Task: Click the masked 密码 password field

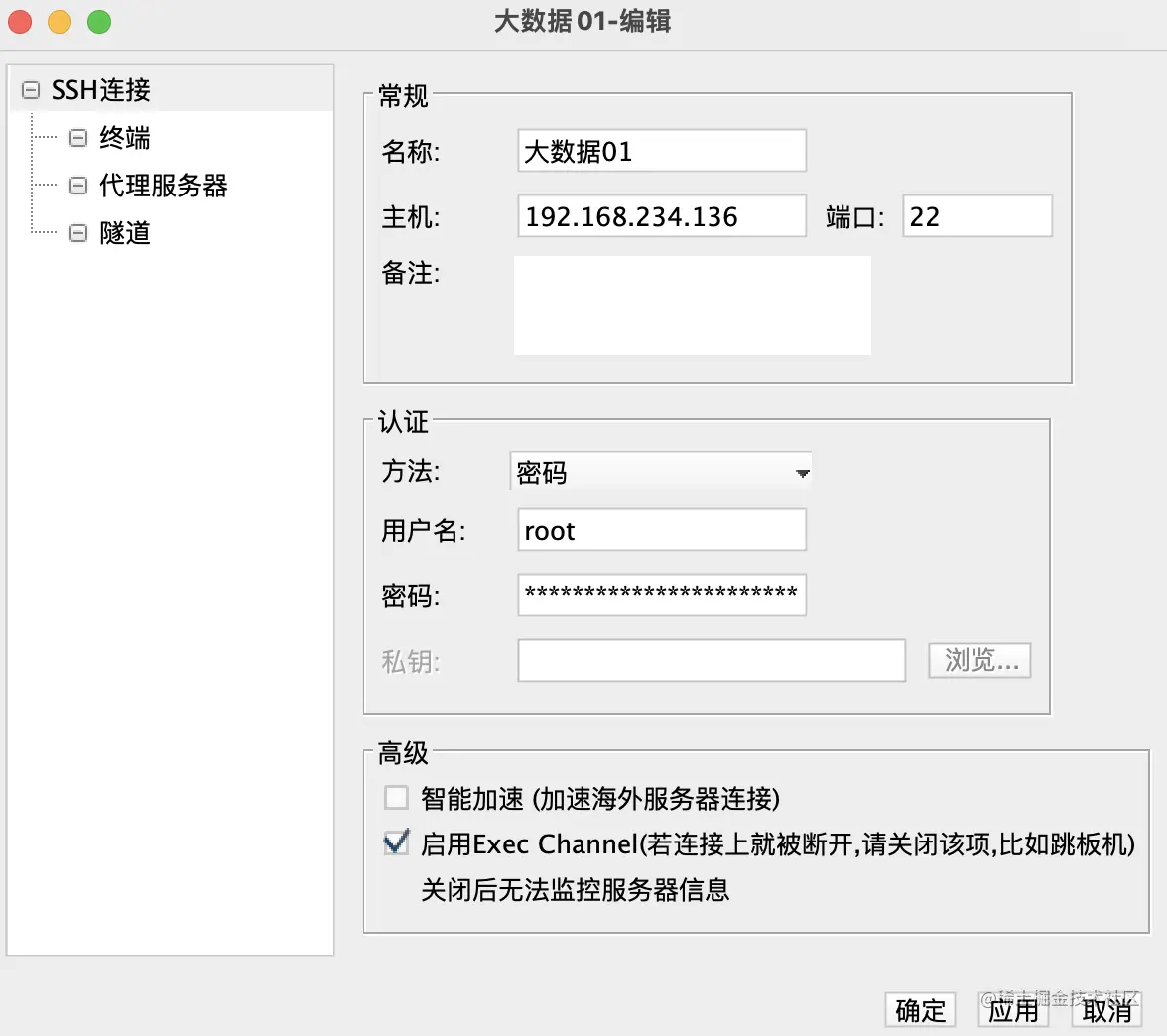Action: (x=662, y=594)
